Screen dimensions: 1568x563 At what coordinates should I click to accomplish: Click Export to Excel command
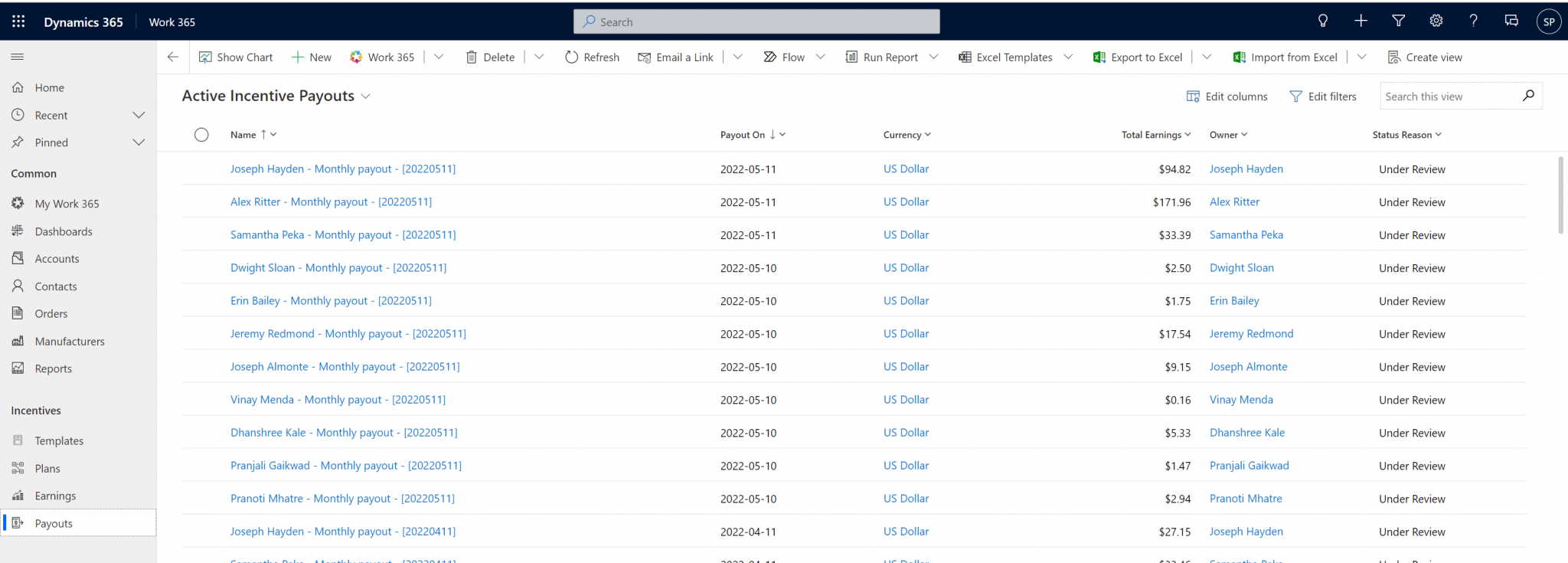tap(1138, 57)
